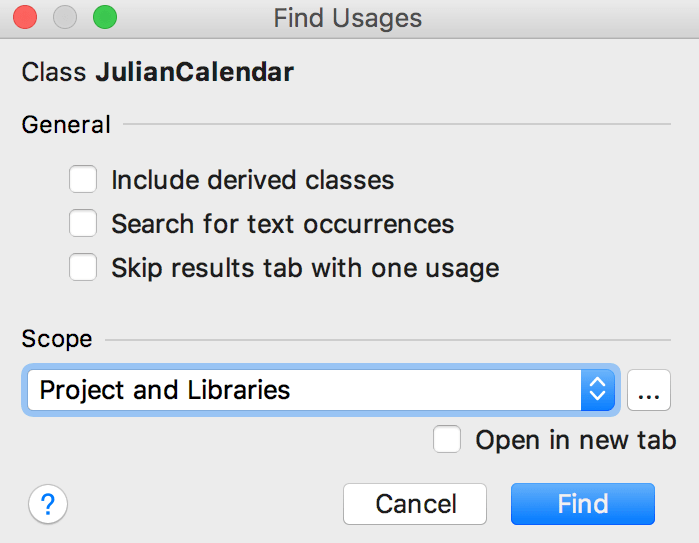Viewport: 699px width, 543px height.
Task: Open the scope chooser ellipsis button
Action: pos(648,390)
